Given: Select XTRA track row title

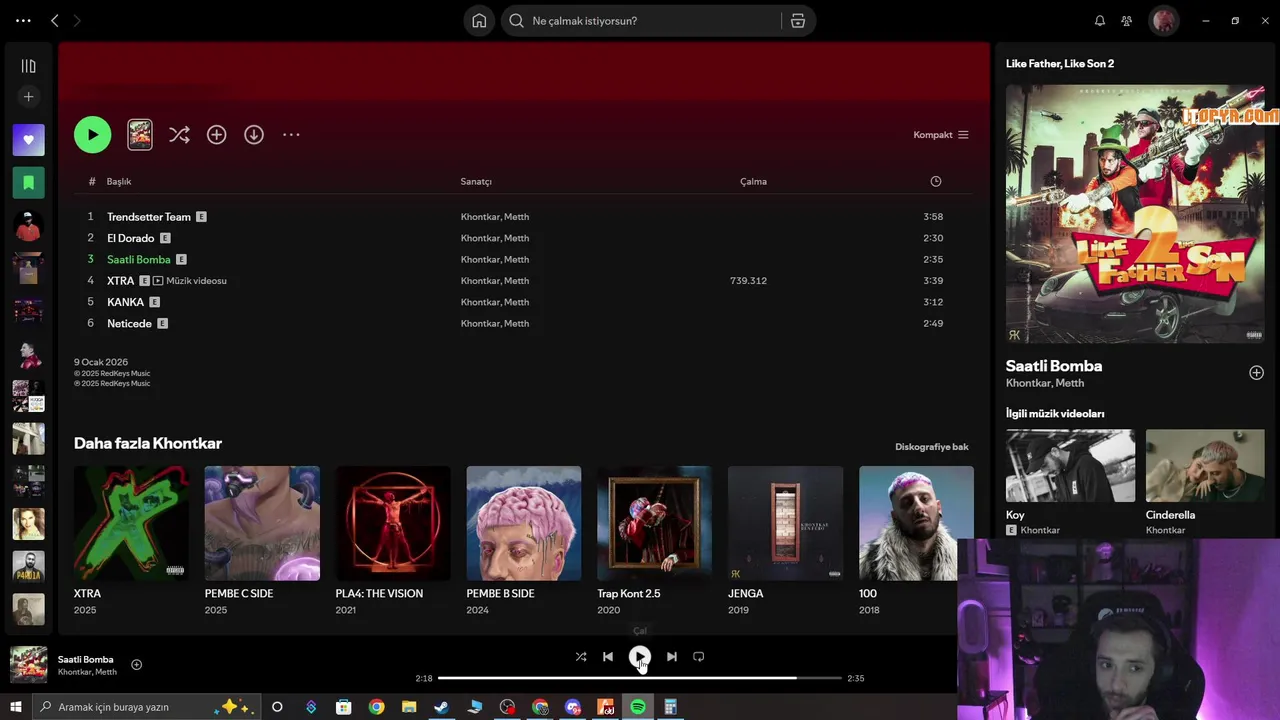Looking at the screenshot, I should point(120,281).
